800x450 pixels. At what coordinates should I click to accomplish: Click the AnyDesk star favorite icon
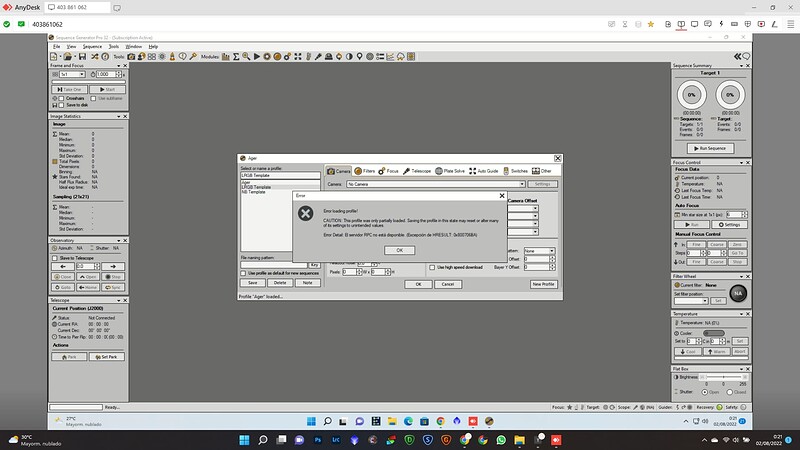[x=651, y=24]
